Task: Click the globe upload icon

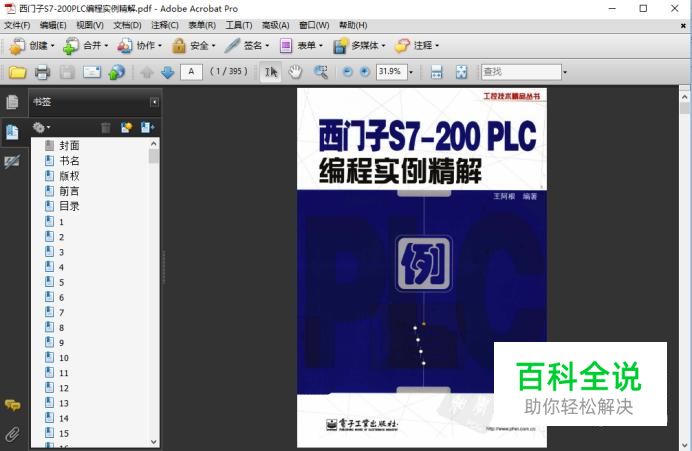Action: [x=117, y=72]
